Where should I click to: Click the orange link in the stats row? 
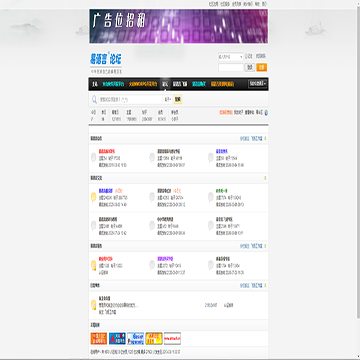click(x=226, y=113)
